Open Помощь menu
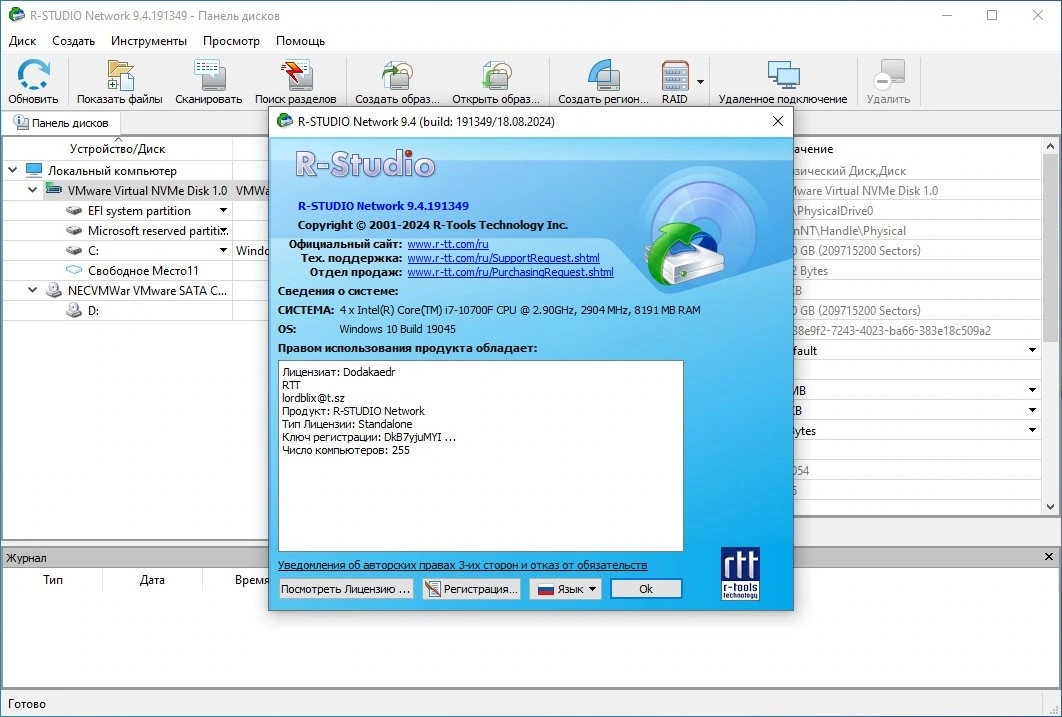The width and height of the screenshot is (1062, 717). pyautogui.click(x=300, y=41)
